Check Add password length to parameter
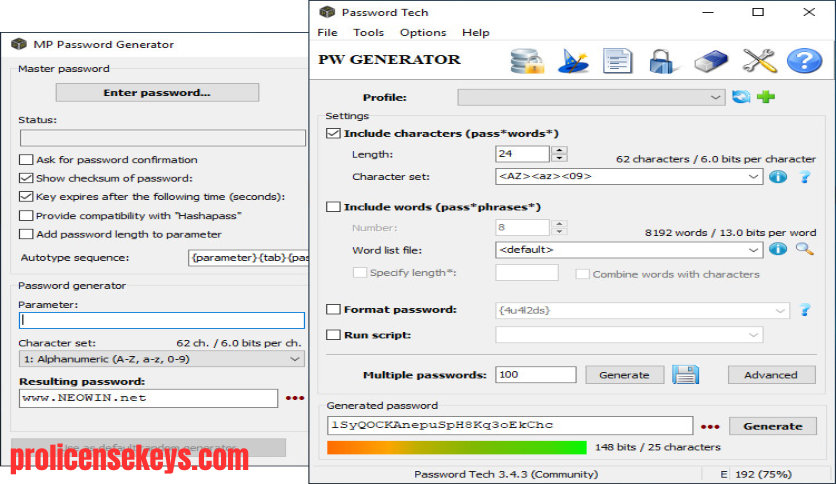Screen dimensions: 836x484 coord(26,234)
